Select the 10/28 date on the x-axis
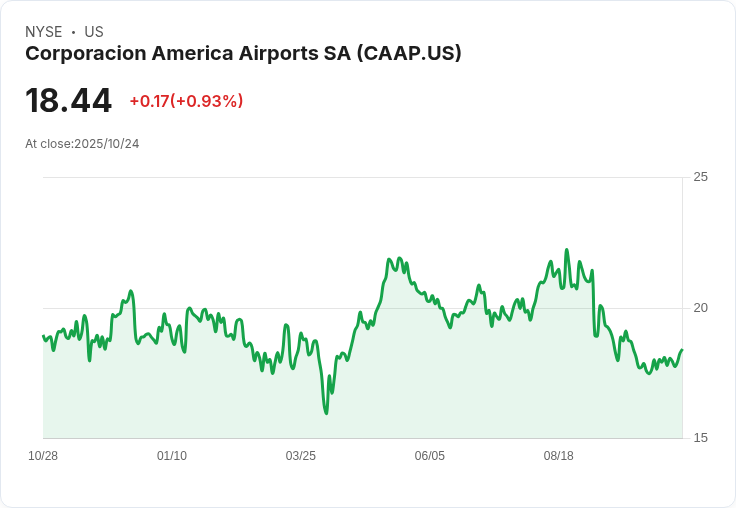The width and height of the screenshot is (736, 508). (43, 456)
